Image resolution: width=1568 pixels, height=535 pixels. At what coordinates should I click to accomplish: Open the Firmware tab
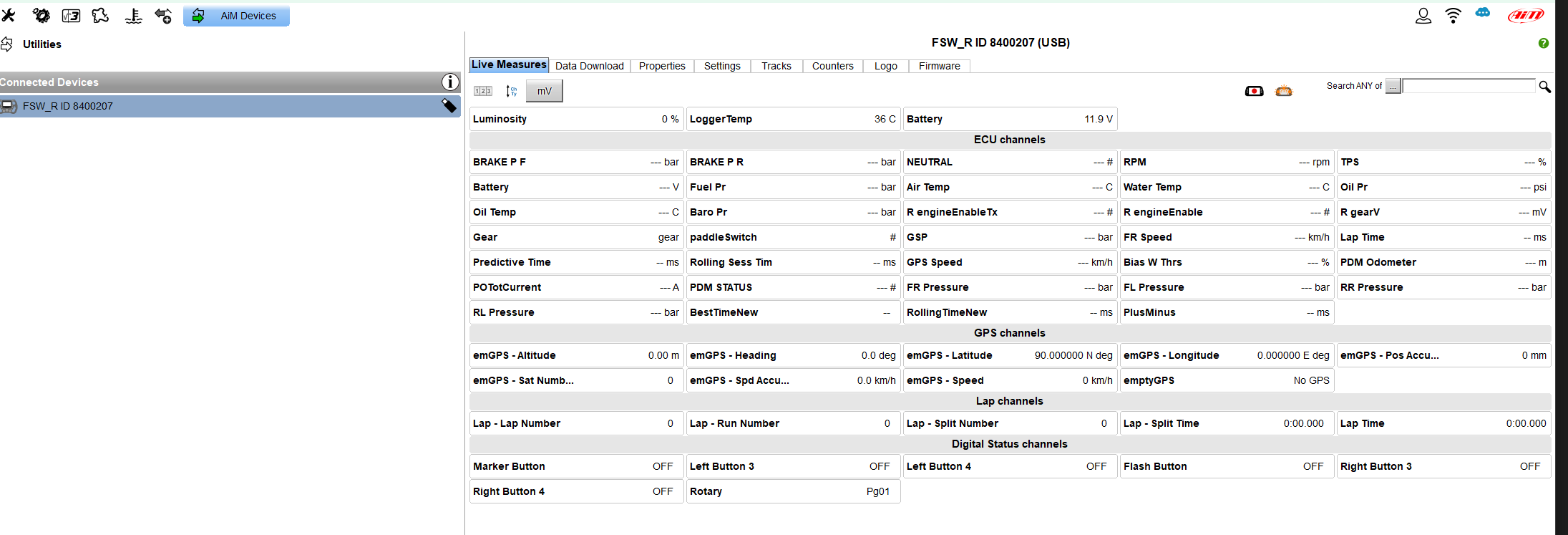point(939,66)
